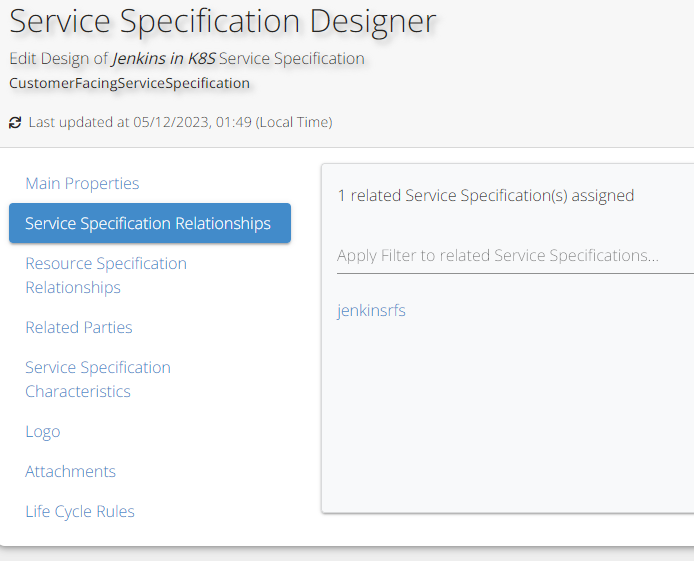Switch to Service Specification Characteristics
Image resolution: width=694 pixels, height=561 pixels.
pyautogui.click(x=98, y=379)
